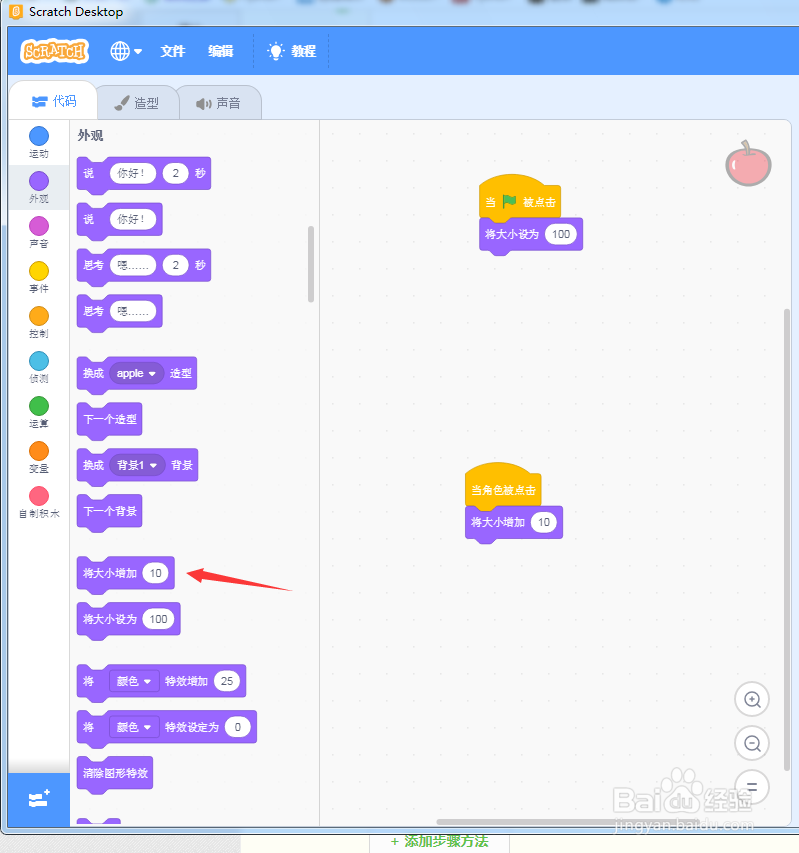This screenshot has height=853, width=799.
Task: Click the 添加步骤方法 link below window
Action: [439, 842]
